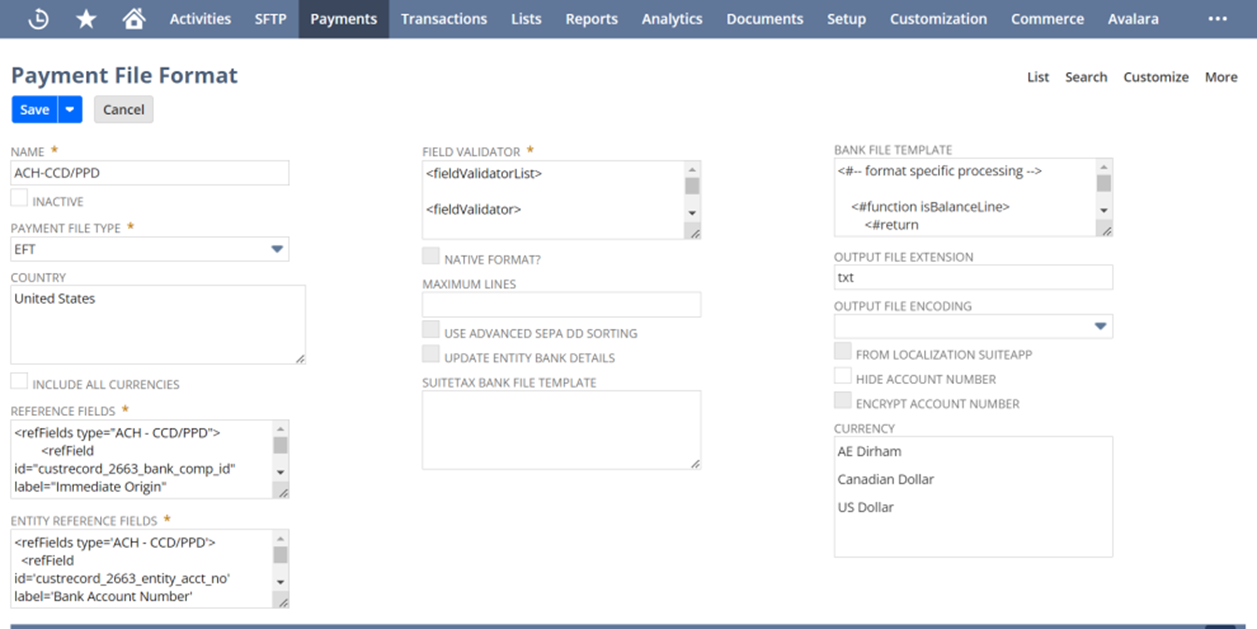Open recent records via the clock icon

tap(38, 17)
